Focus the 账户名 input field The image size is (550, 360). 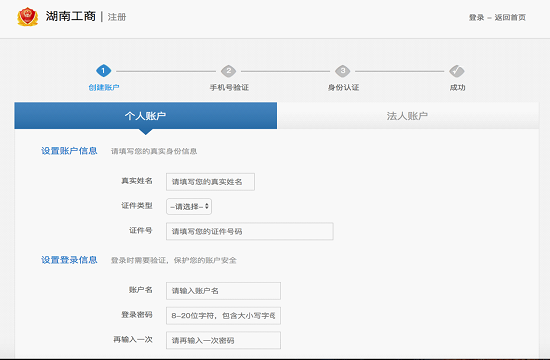tap(223, 291)
